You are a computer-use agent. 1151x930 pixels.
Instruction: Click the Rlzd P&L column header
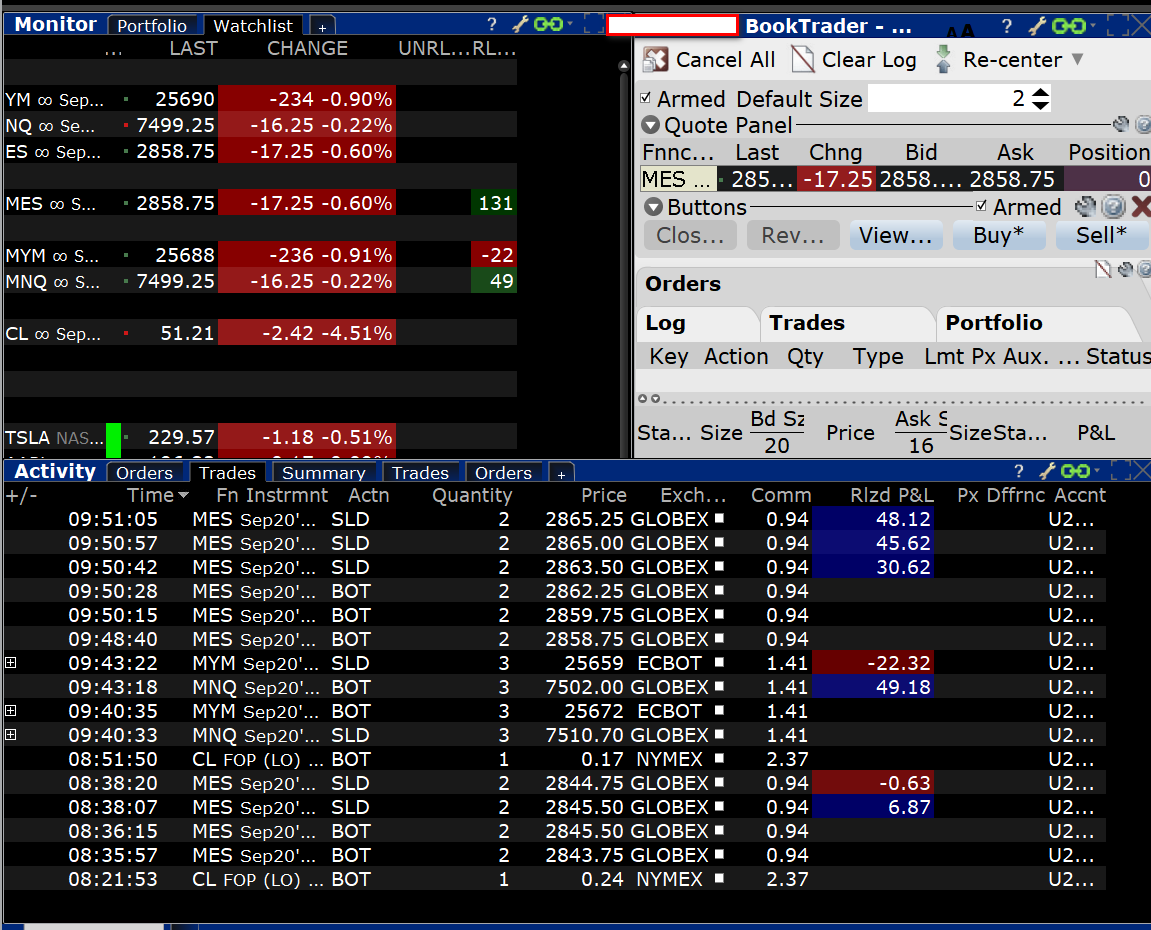[892, 495]
